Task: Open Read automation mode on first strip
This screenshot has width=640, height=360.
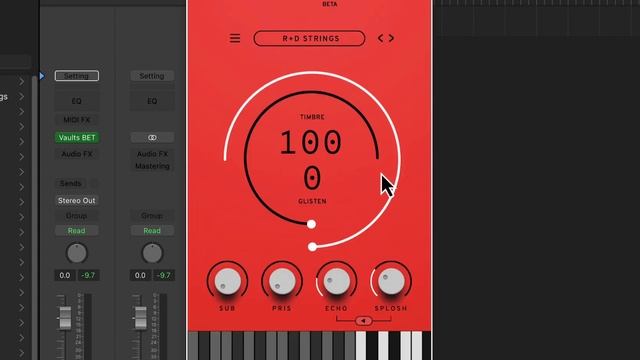Action: point(77,231)
